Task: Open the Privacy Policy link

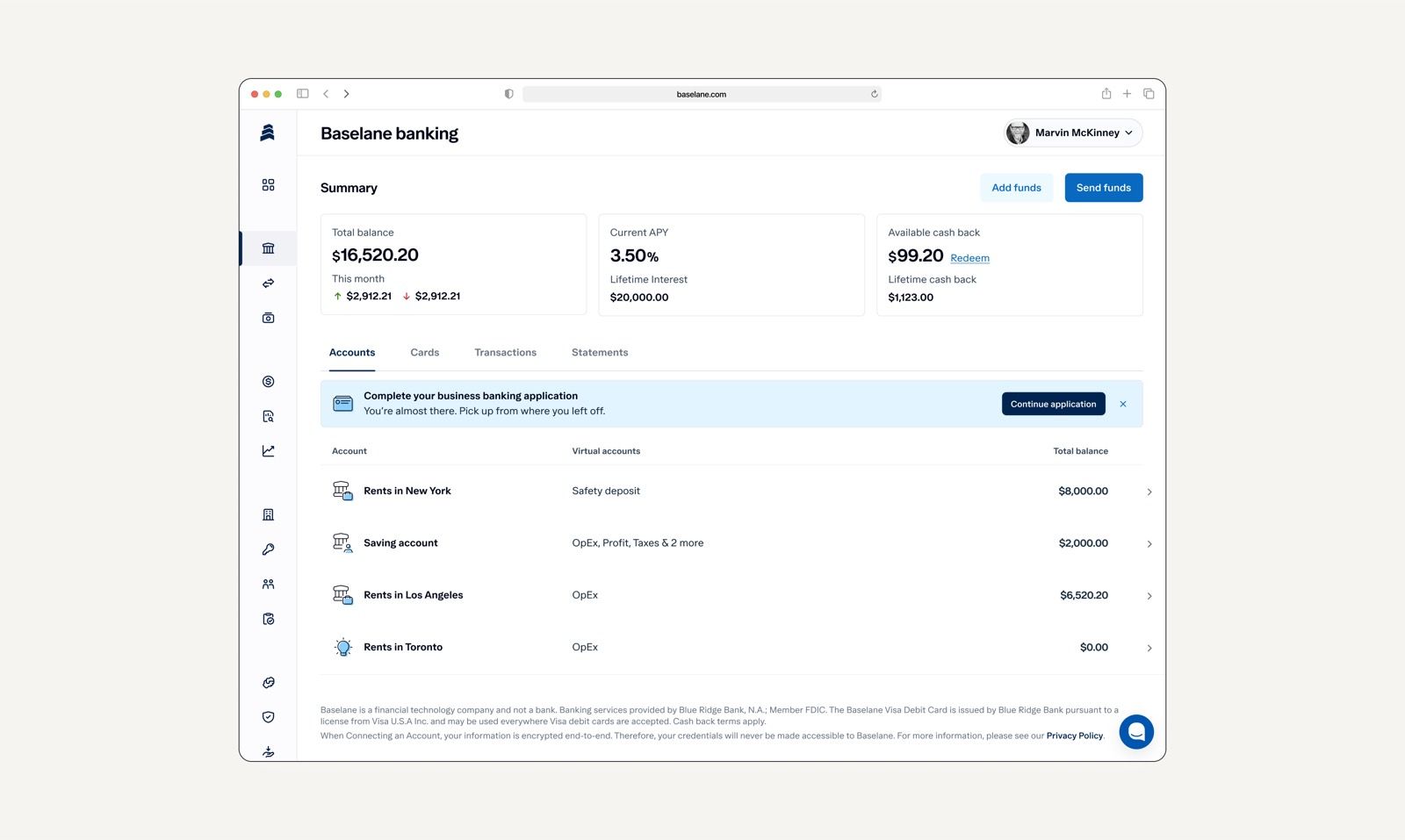Action: tap(1074, 736)
